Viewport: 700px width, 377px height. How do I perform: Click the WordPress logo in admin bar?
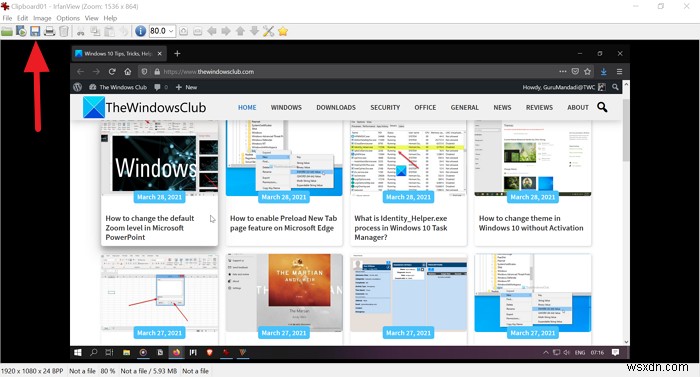(78, 87)
